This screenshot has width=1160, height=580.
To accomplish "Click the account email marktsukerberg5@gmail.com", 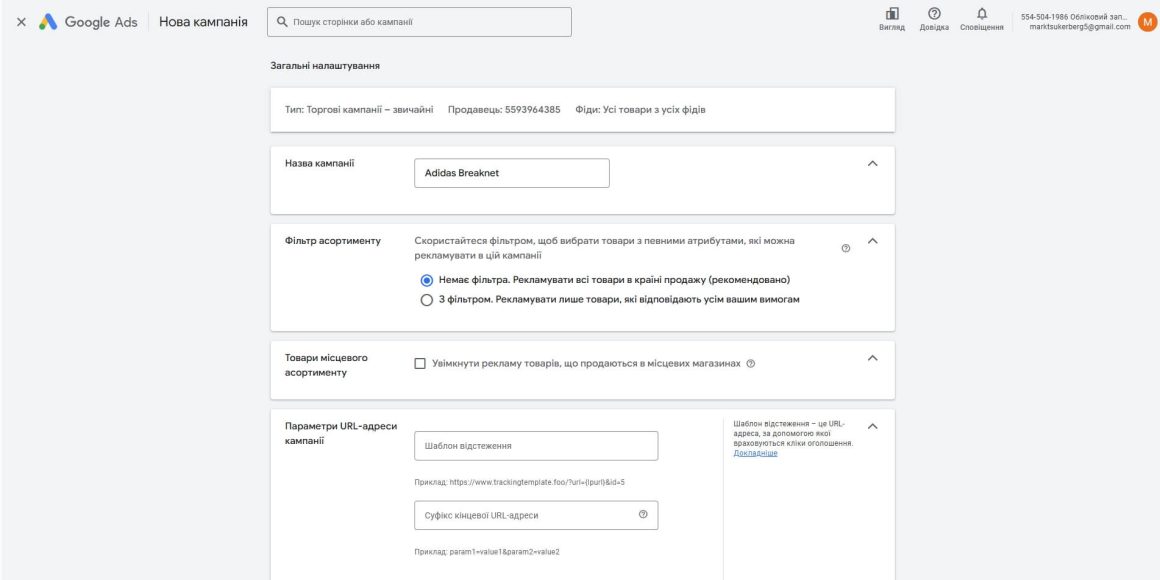I will (1079, 27).
